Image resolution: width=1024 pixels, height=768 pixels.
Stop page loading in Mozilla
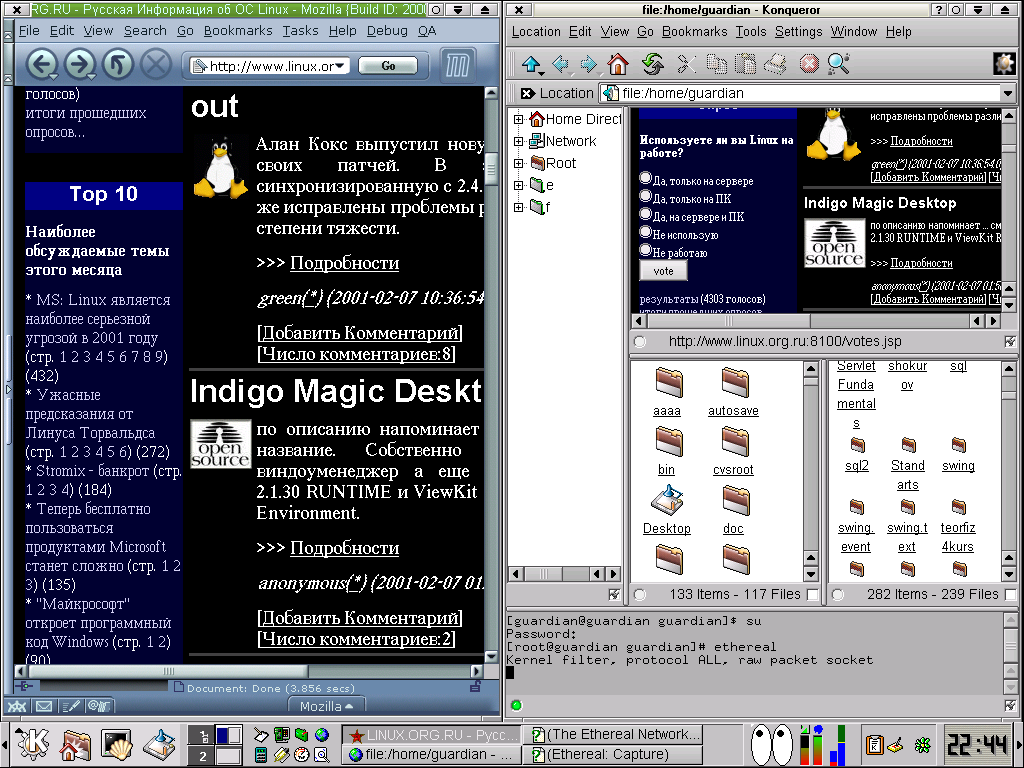point(155,64)
